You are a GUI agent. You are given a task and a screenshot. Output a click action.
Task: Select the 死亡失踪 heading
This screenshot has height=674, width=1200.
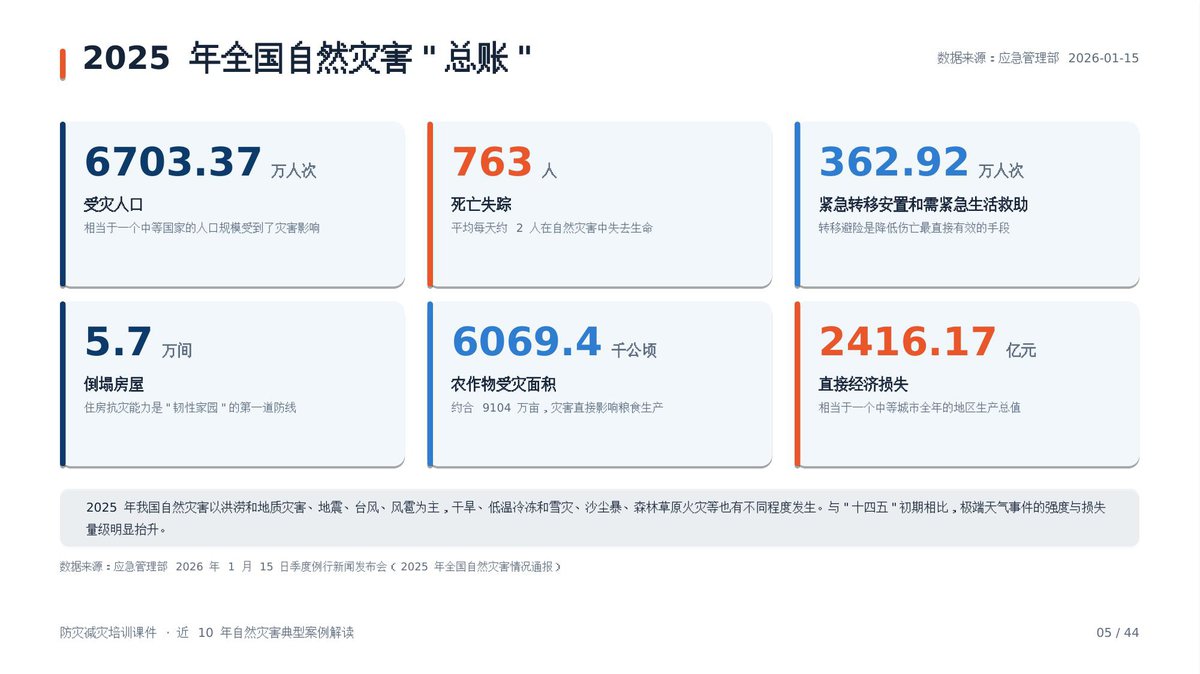pyautogui.click(x=481, y=205)
